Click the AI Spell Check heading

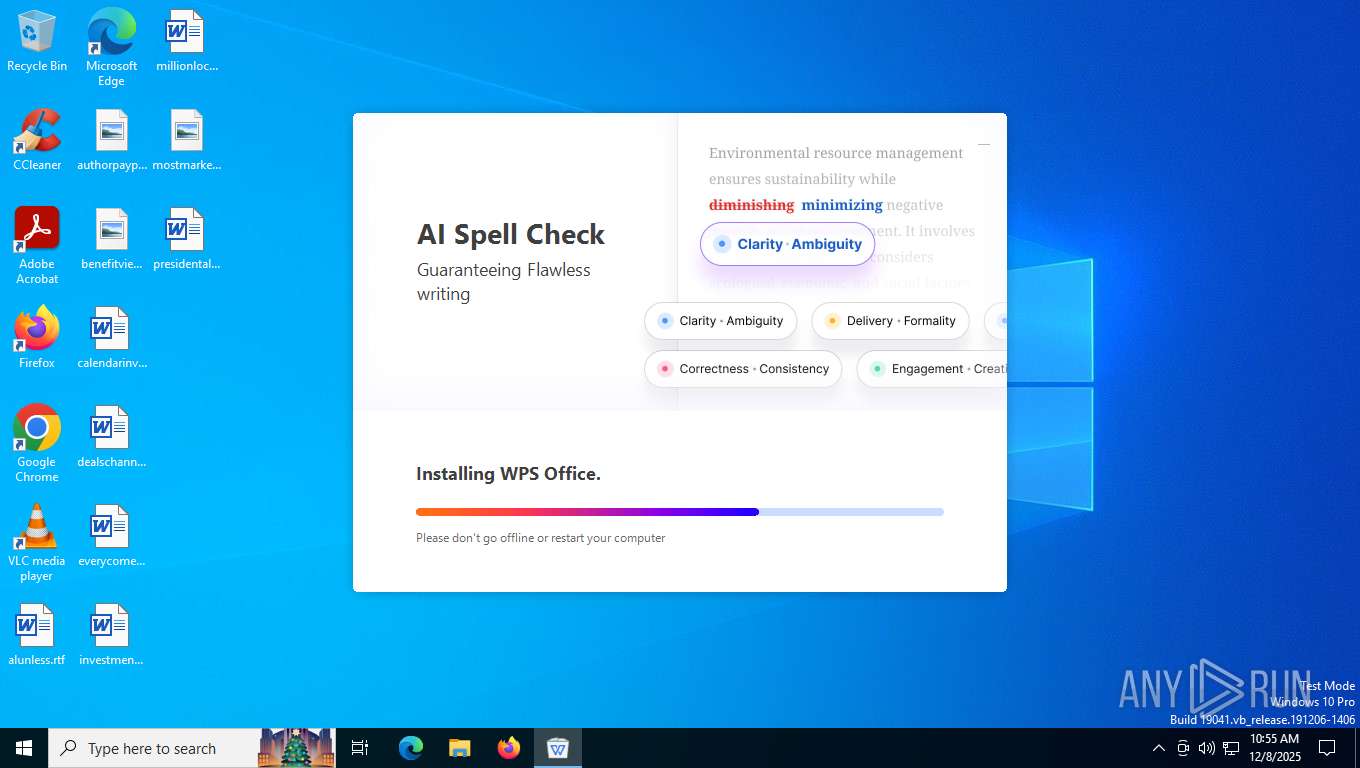(511, 234)
